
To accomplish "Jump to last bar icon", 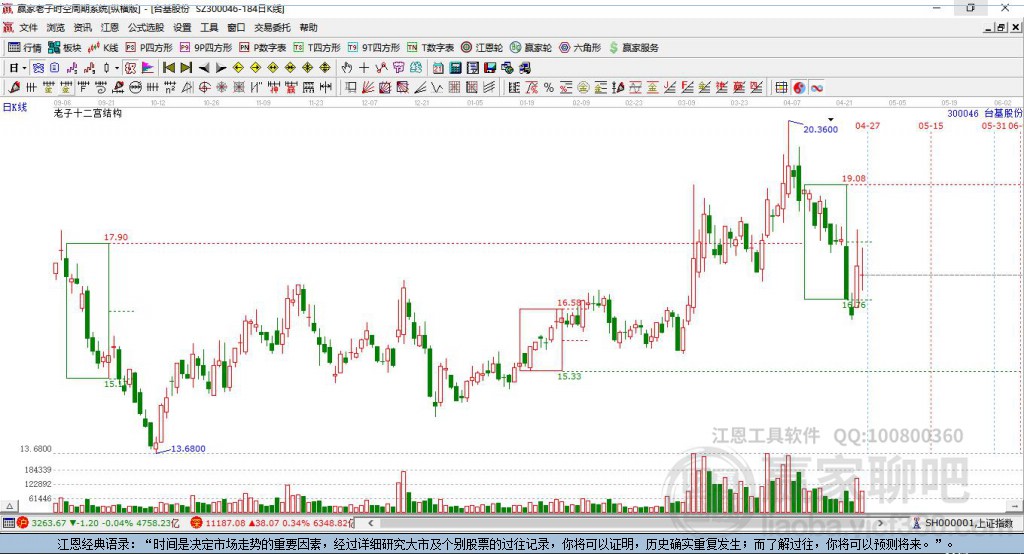I will tap(186, 68).
